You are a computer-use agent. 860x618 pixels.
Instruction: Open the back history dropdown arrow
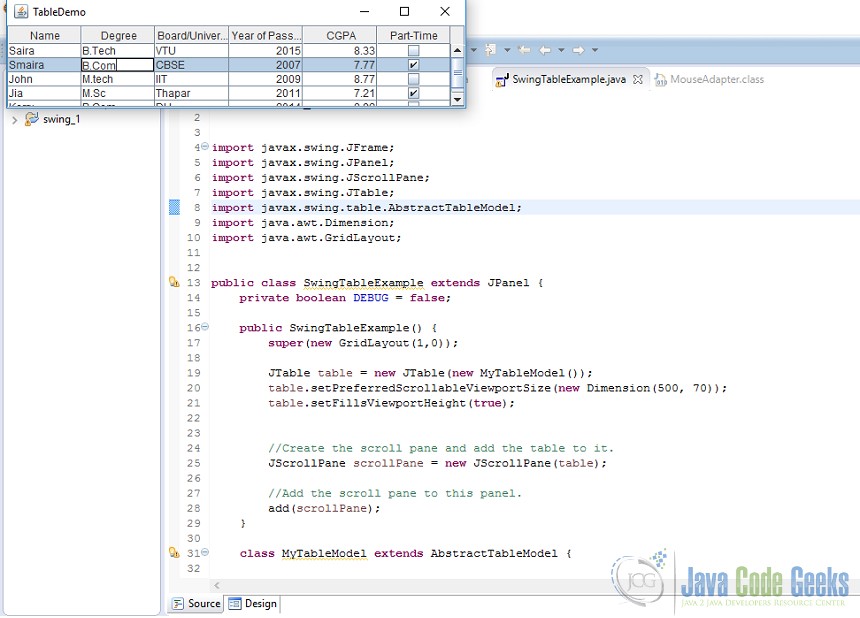561,50
